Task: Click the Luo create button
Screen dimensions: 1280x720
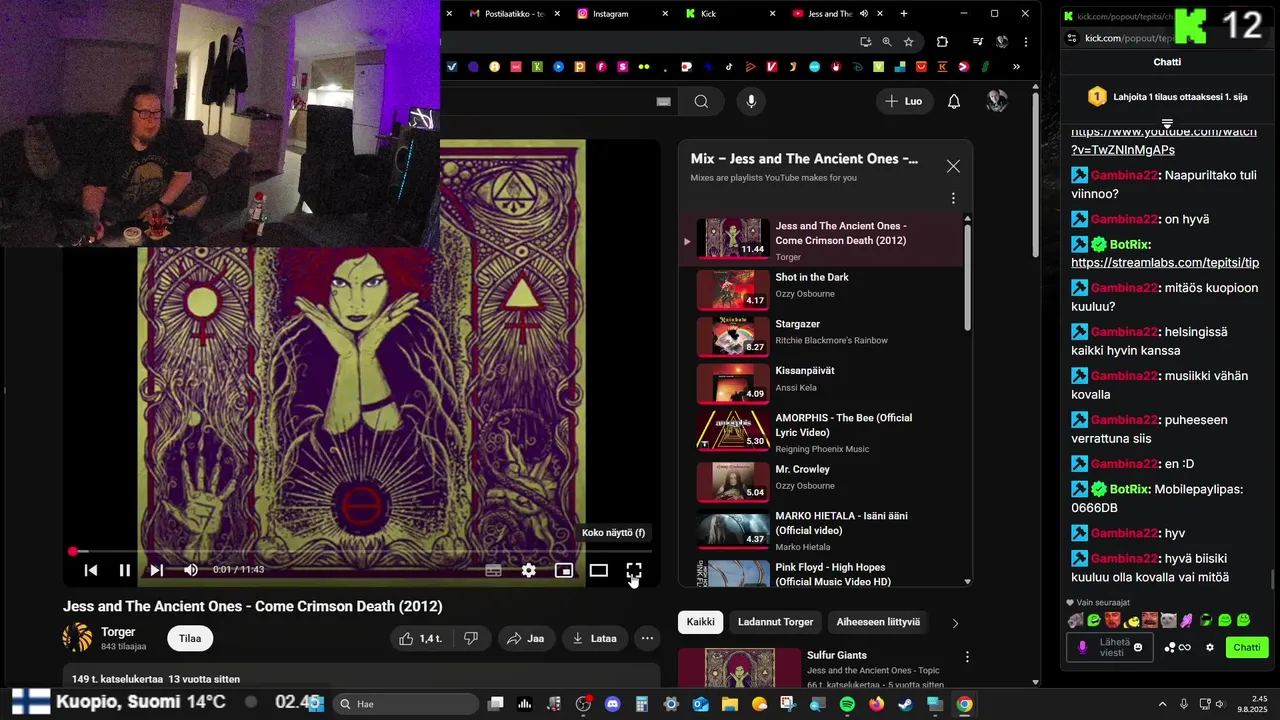Action: pos(904,101)
